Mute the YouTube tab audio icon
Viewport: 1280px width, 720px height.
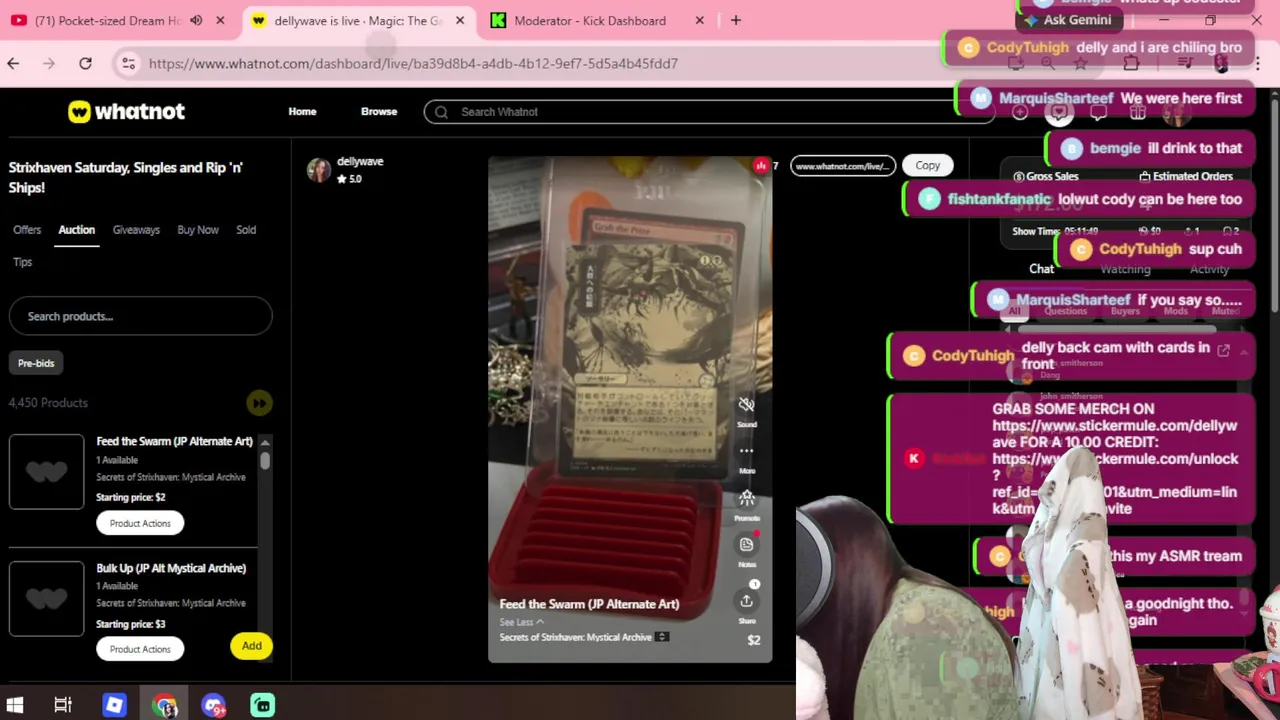196,20
